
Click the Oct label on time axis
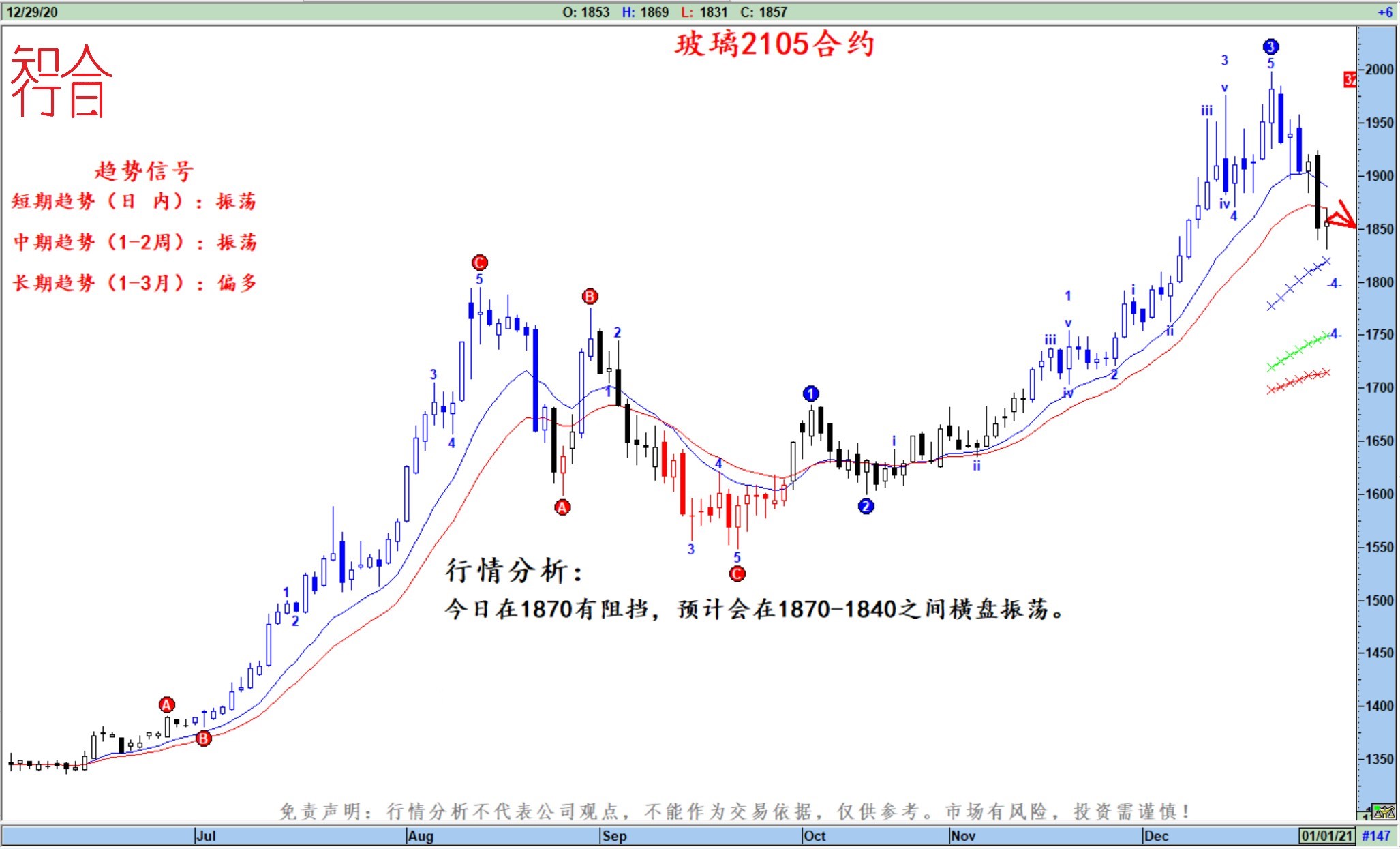point(815,835)
